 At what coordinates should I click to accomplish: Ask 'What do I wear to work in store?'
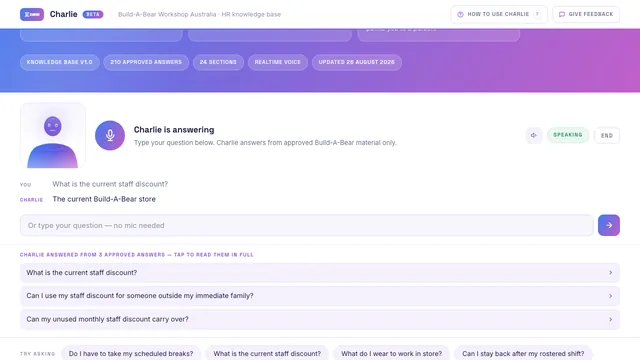click(391, 353)
